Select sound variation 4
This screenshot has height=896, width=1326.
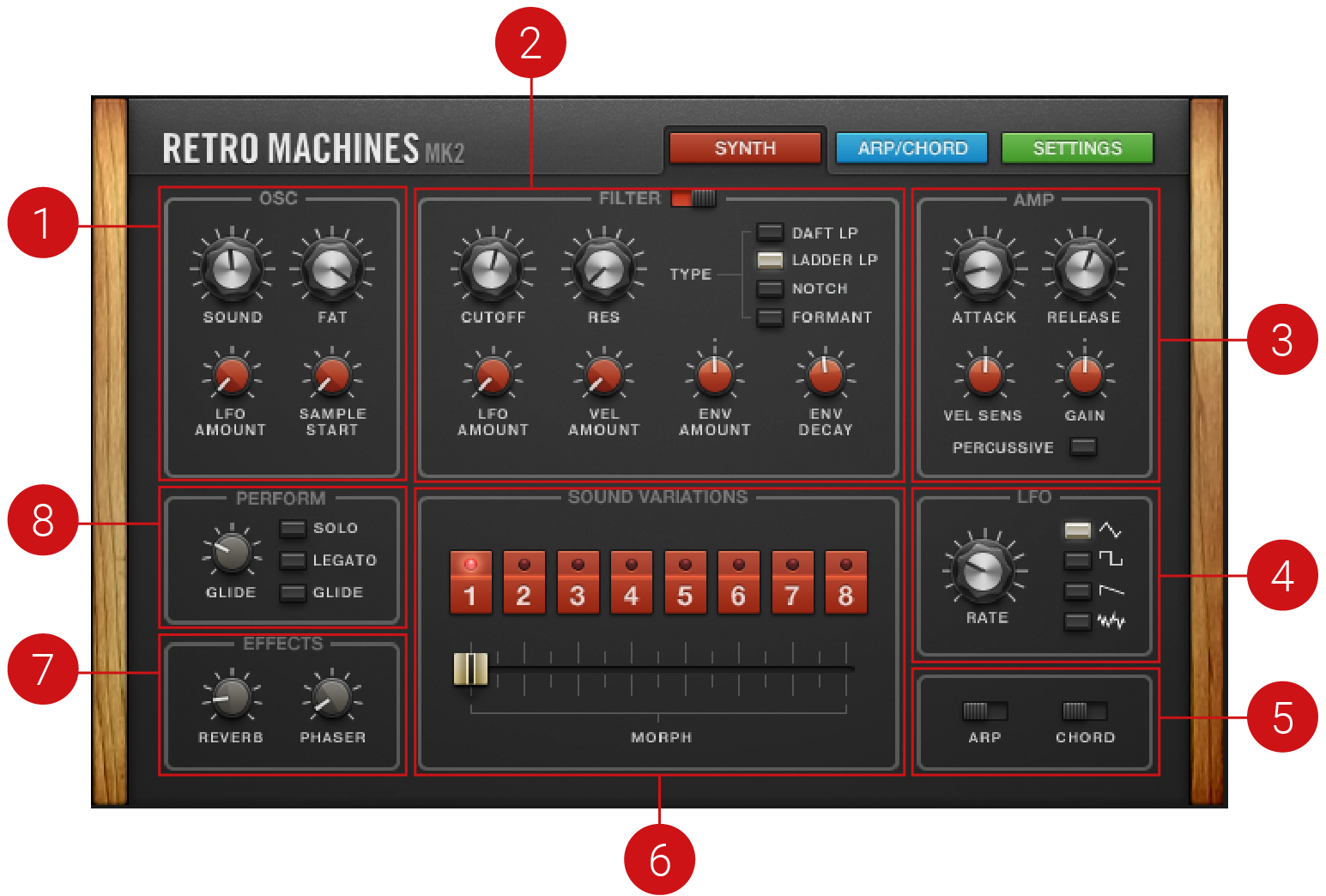tap(631, 583)
